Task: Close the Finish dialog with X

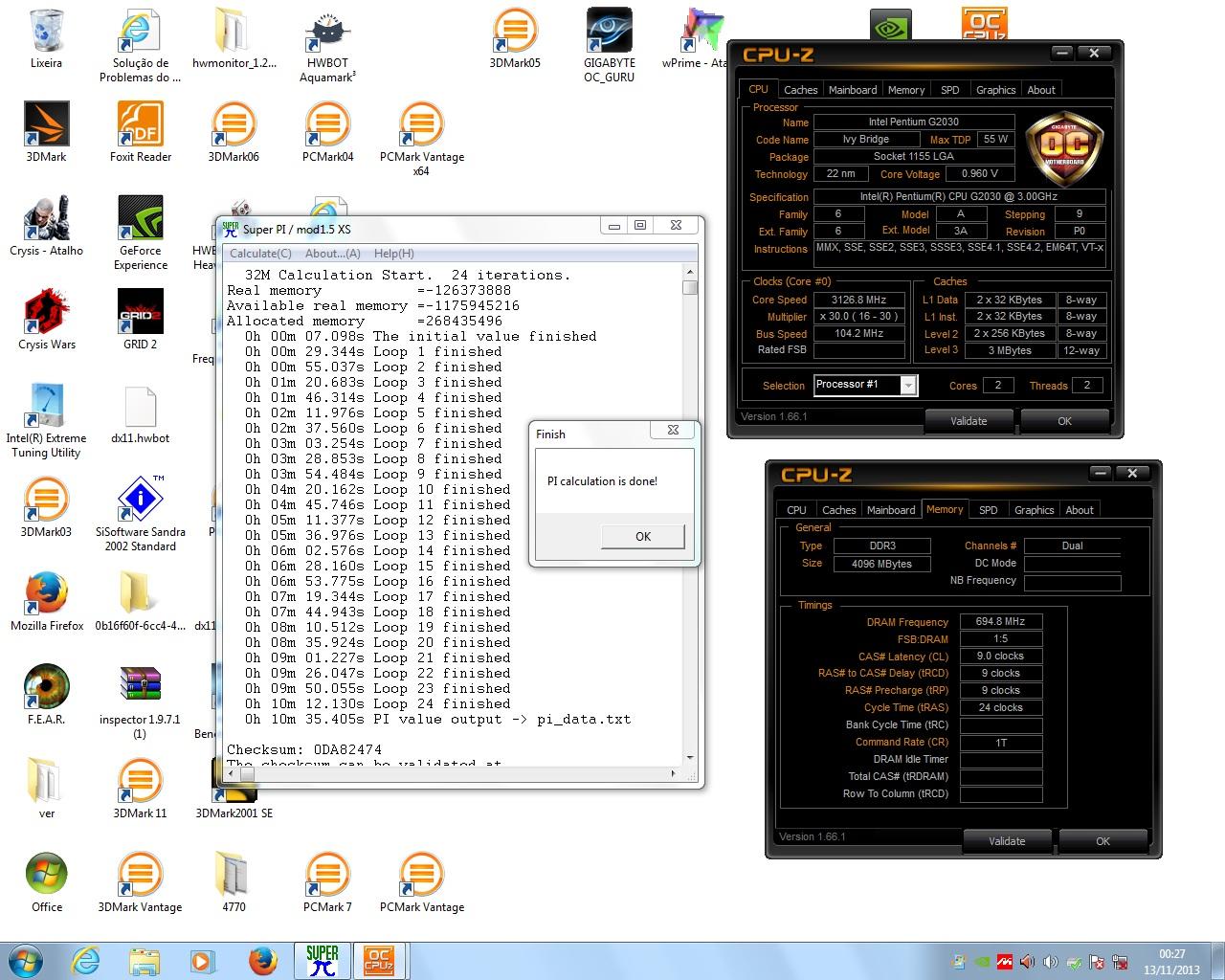Action: [x=673, y=431]
